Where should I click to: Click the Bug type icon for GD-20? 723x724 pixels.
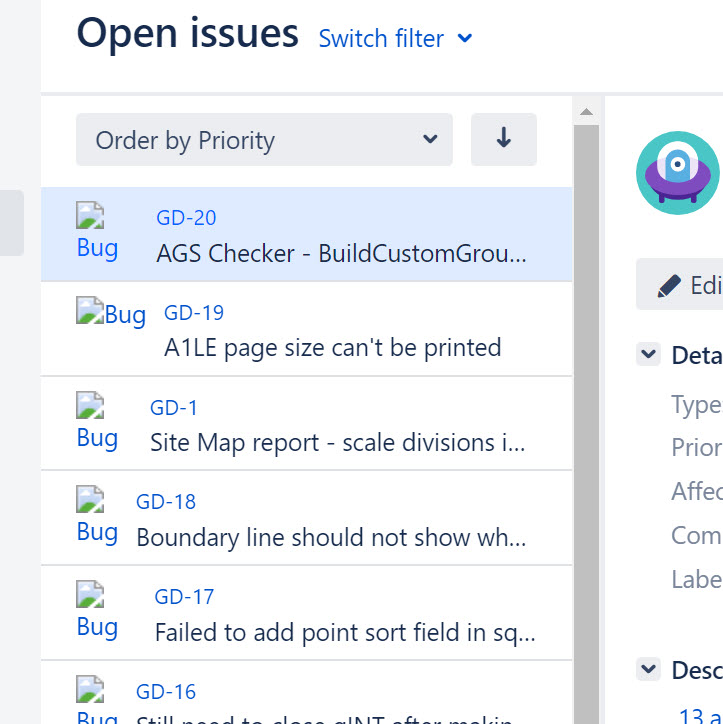point(90,215)
